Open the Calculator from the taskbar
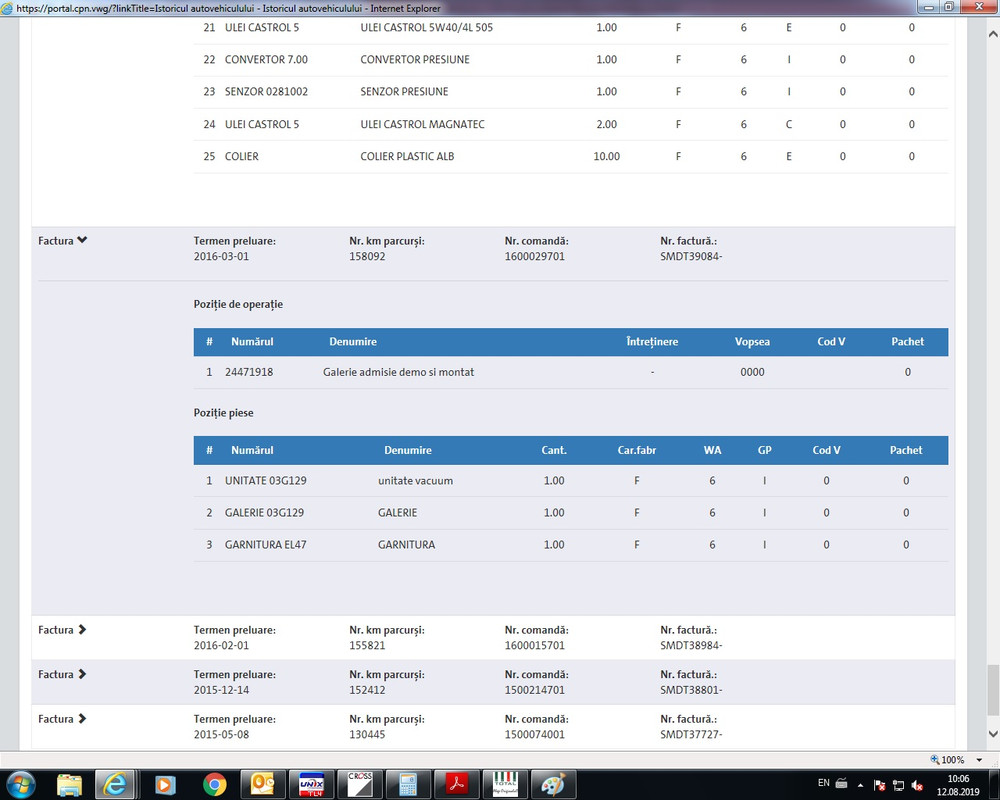 tap(408, 784)
